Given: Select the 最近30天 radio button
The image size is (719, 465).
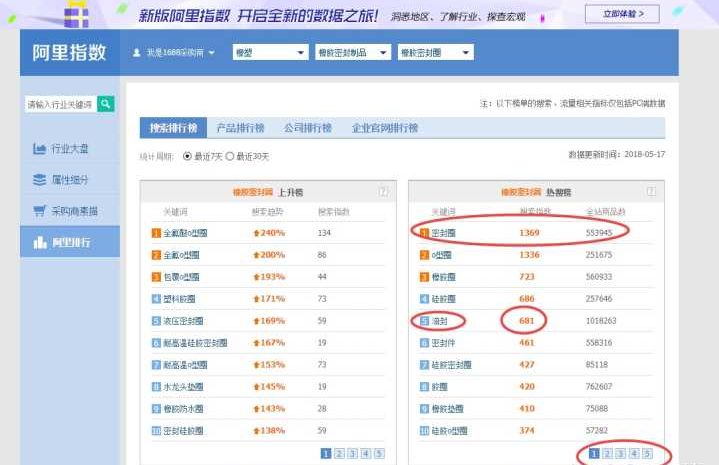Looking at the screenshot, I should click(x=230, y=156).
